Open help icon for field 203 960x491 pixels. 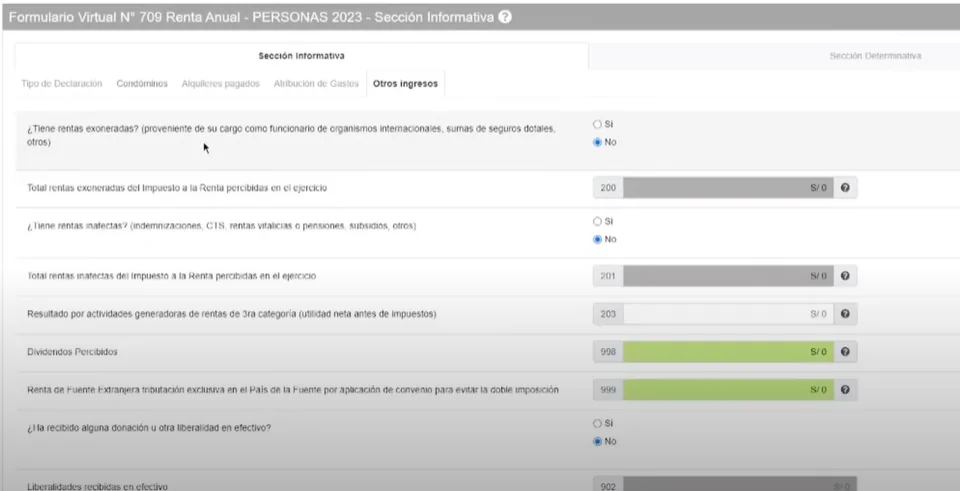pos(846,314)
